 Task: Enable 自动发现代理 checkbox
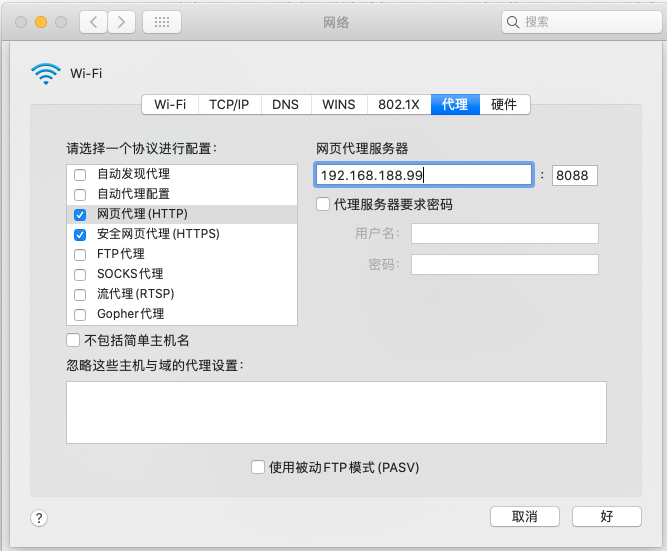point(80,174)
